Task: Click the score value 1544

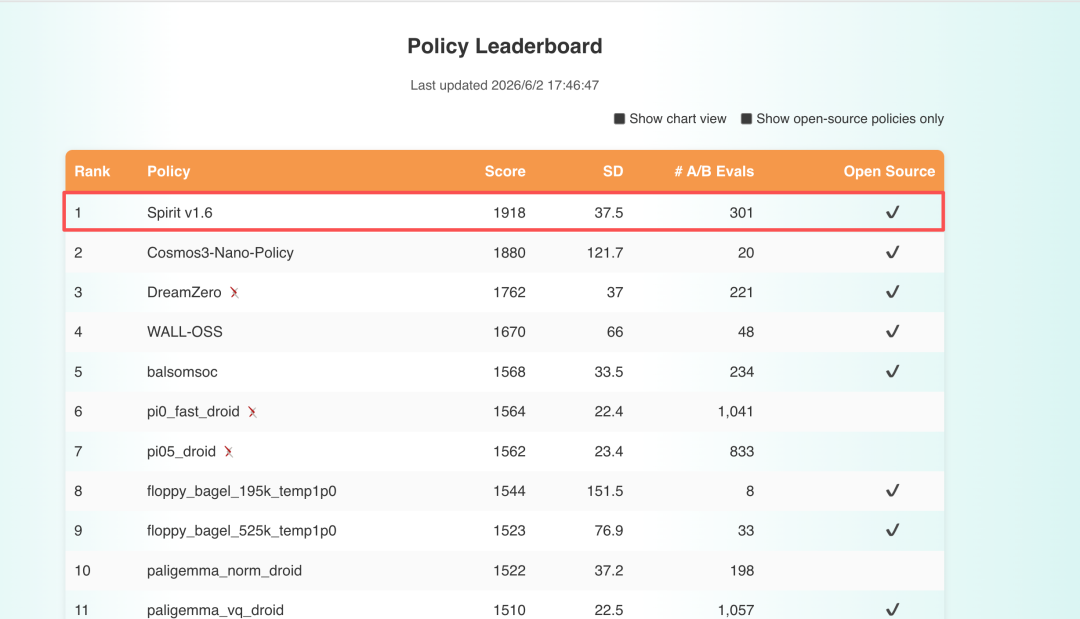Action: [x=509, y=491]
